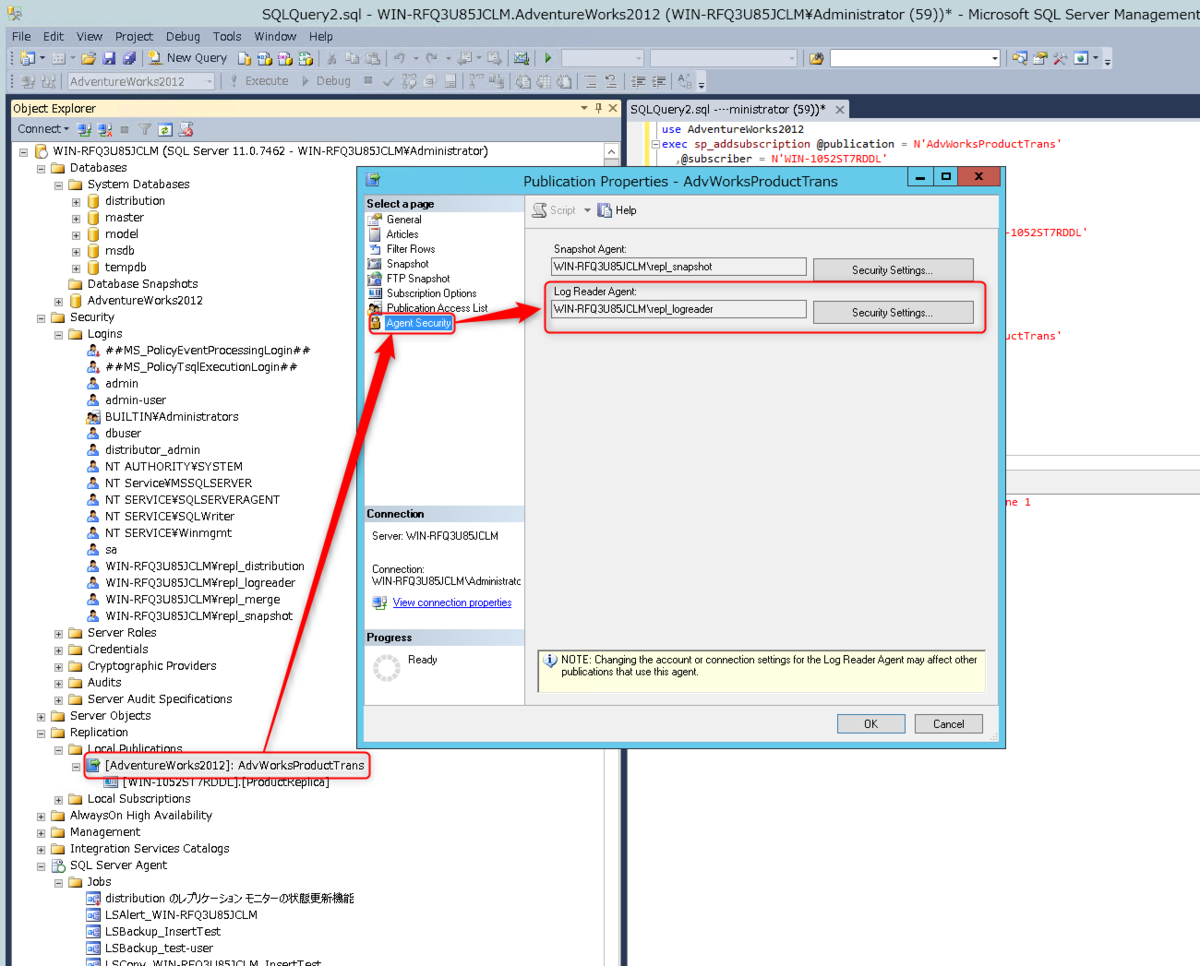Expand the Server Objects node
Viewport: 1200px width, 966px height.
[x=41, y=716]
